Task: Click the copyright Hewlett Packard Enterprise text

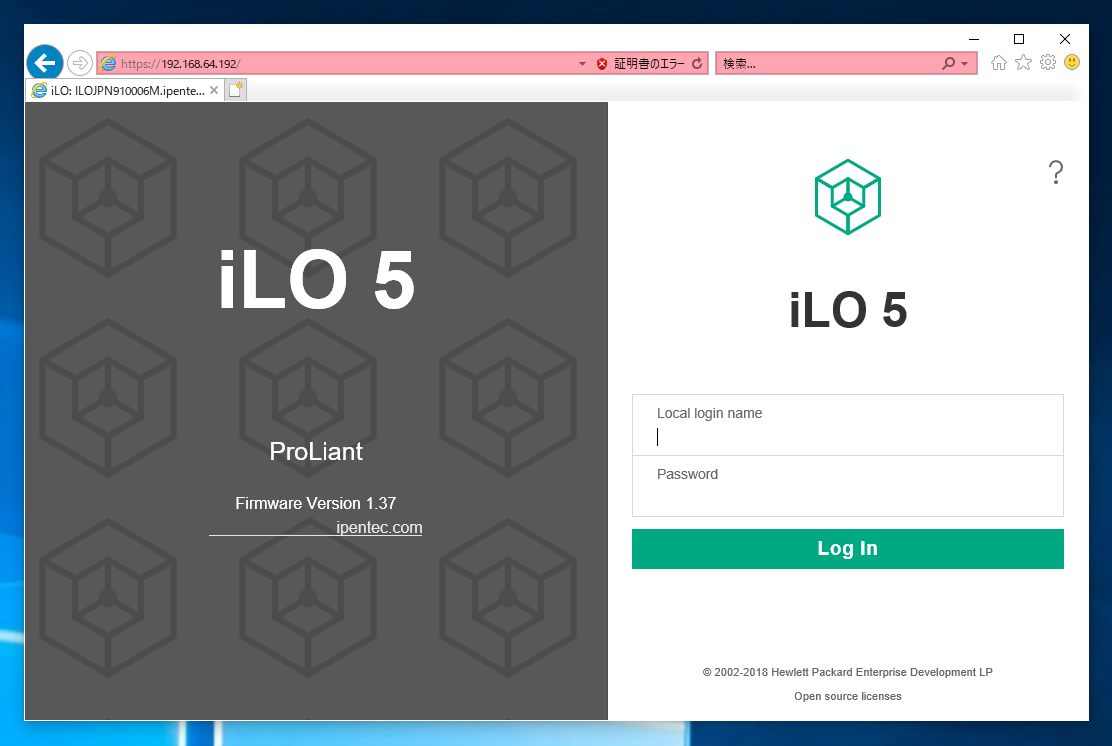Action: coord(847,672)
